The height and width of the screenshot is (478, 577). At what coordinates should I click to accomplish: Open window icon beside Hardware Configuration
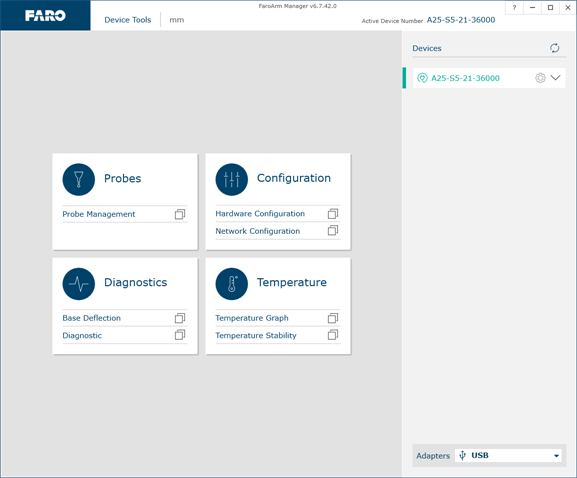click(333, 214)
